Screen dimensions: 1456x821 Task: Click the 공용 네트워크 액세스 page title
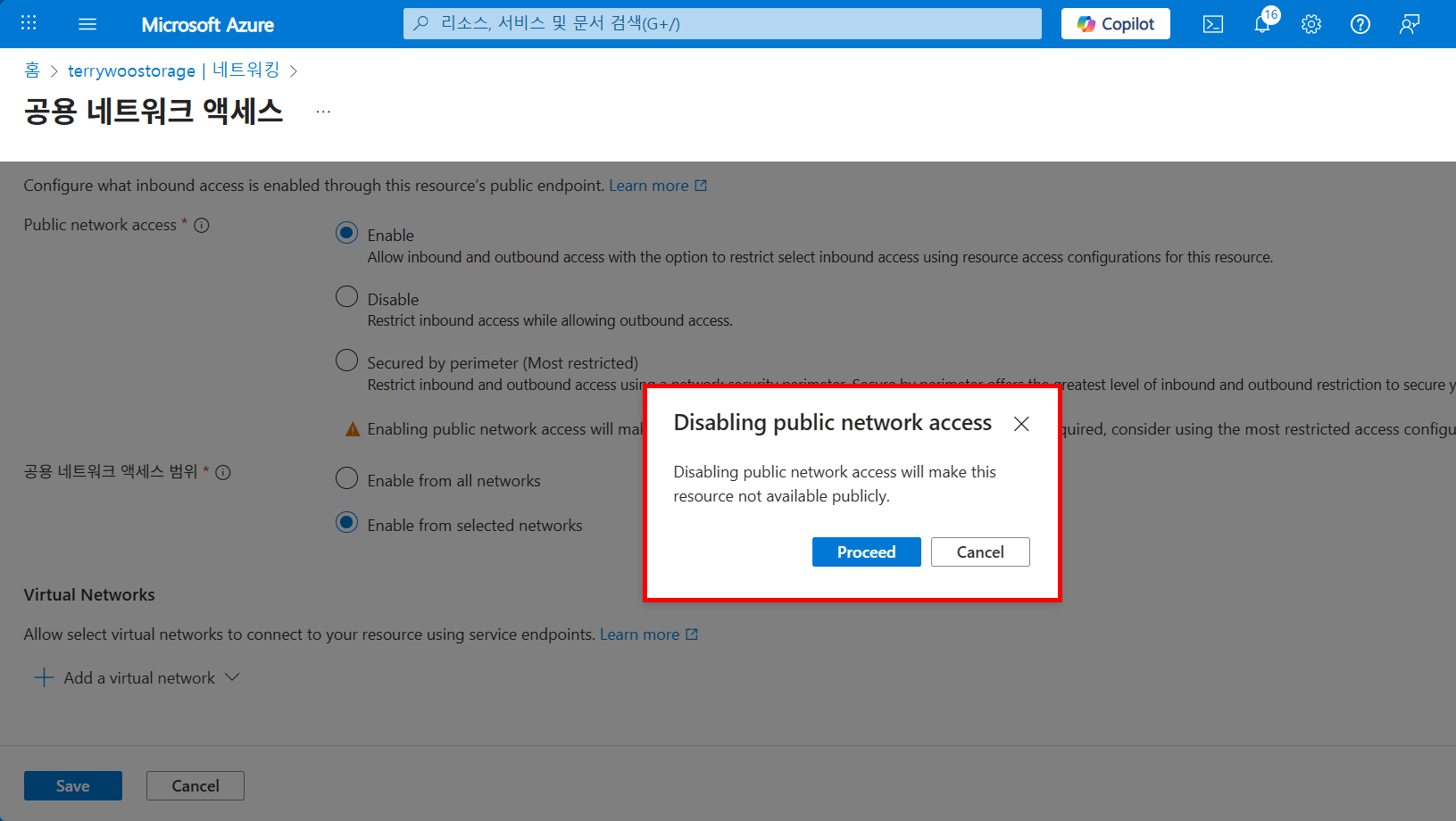154,111
